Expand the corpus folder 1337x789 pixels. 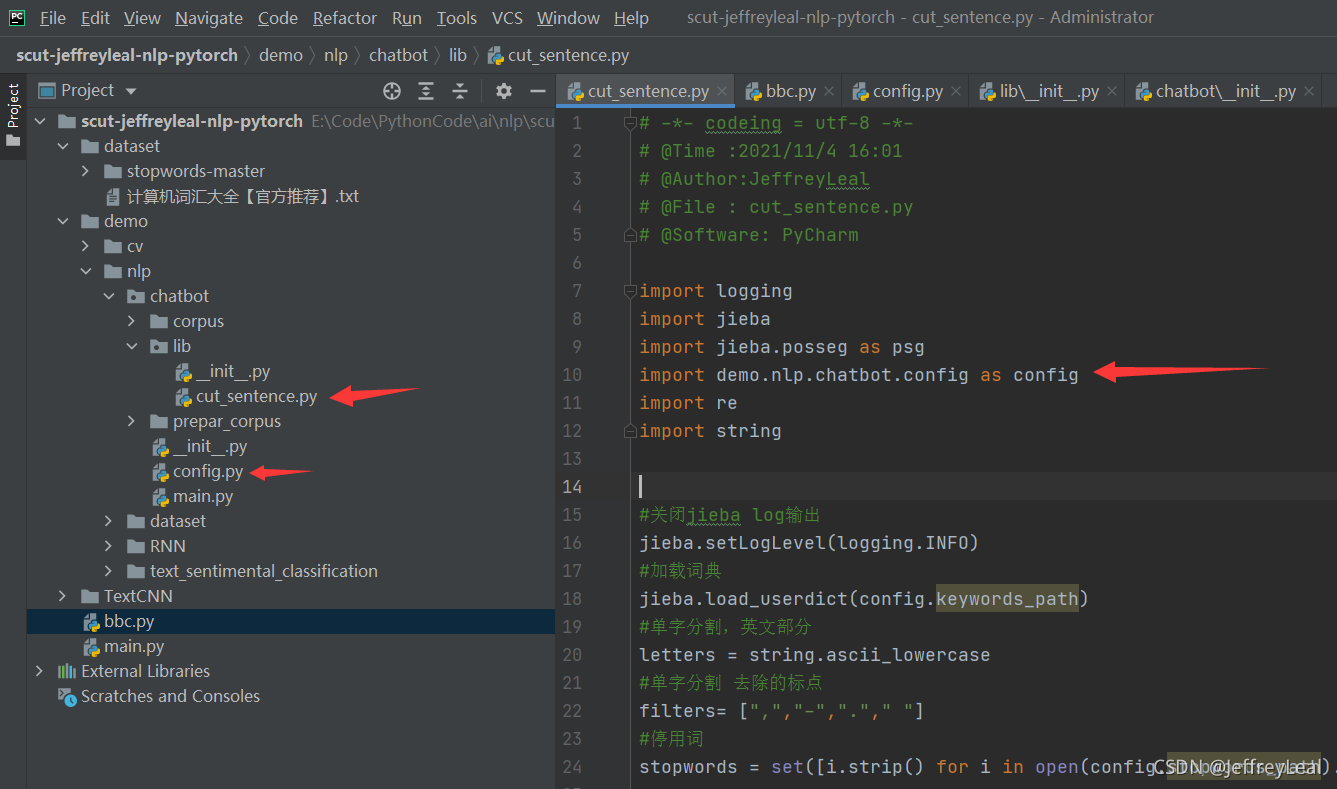[132, 321]
